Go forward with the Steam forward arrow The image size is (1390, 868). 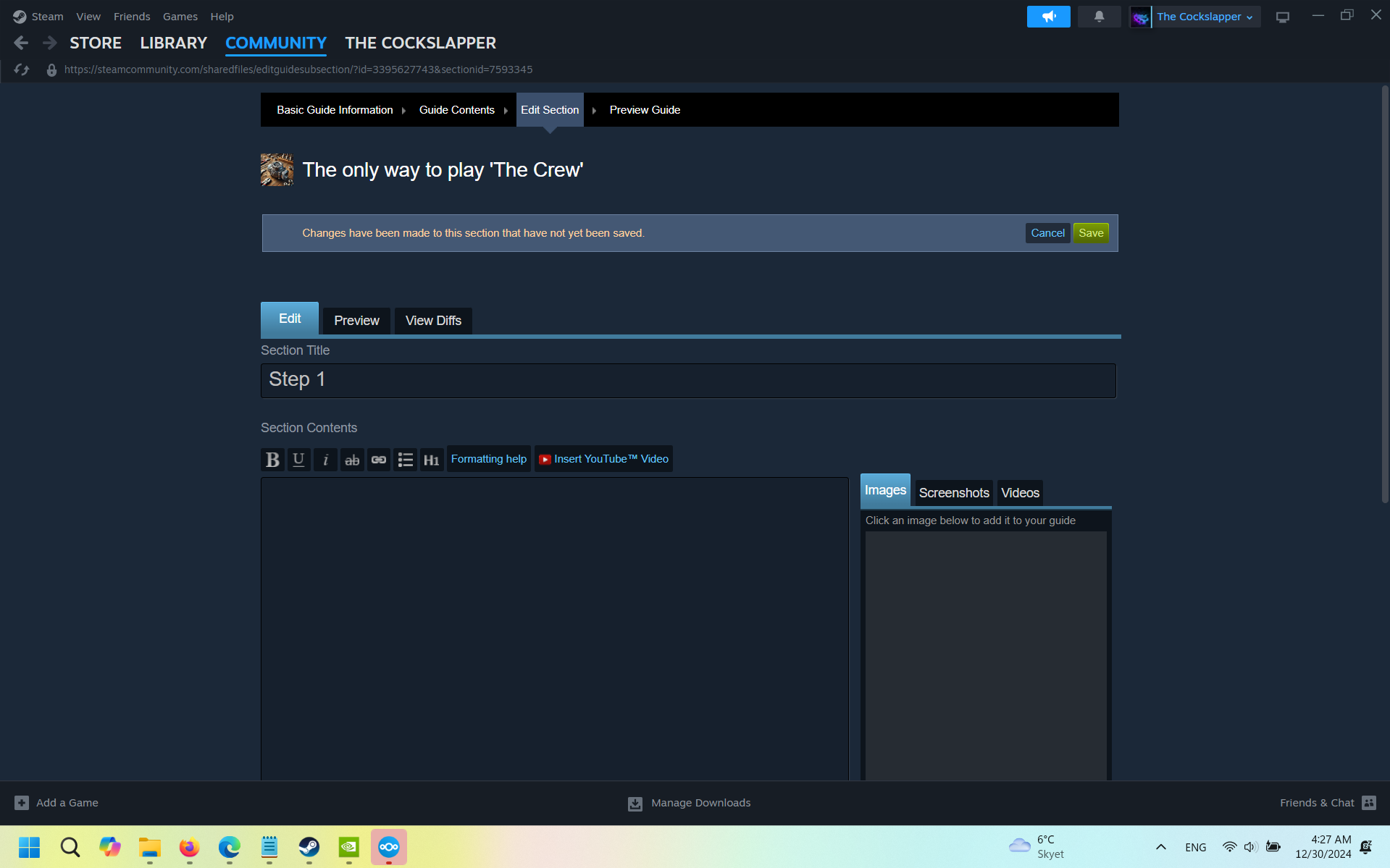tap(49, 43)
